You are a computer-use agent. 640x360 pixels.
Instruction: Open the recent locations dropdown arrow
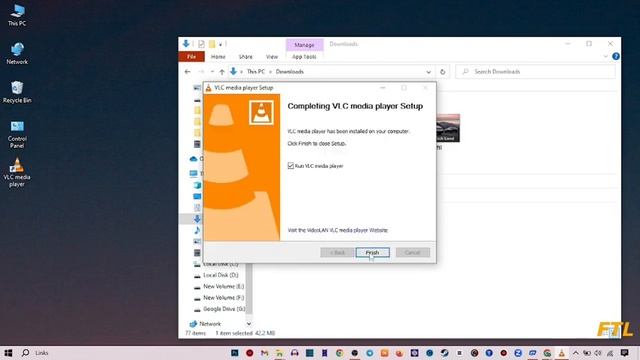[212, 71]
